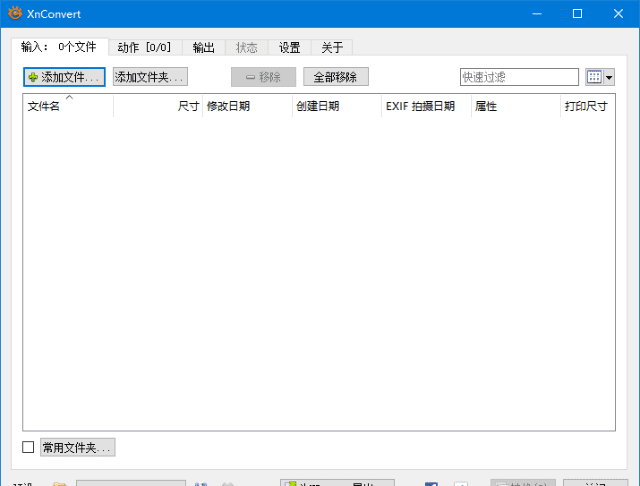
Task: Sort list by 尺寸 column header
Action: pyautogui.click(x=158, y=106)
